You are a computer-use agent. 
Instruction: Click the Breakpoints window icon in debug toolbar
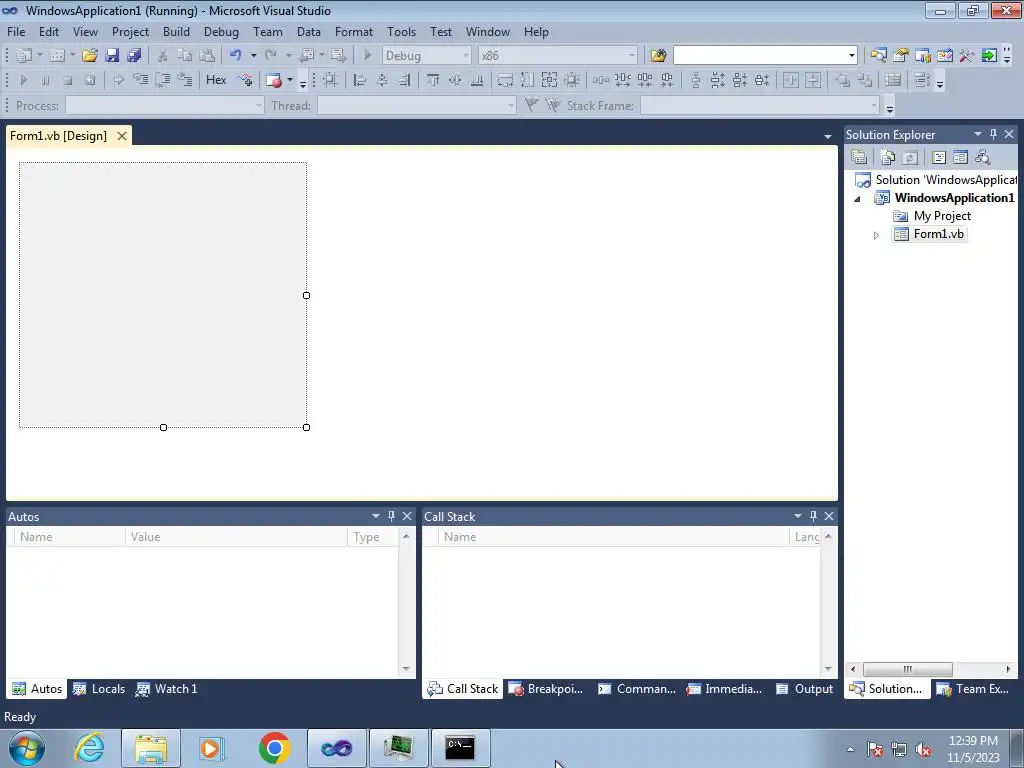pyautogui.click(x=274, y=80)
